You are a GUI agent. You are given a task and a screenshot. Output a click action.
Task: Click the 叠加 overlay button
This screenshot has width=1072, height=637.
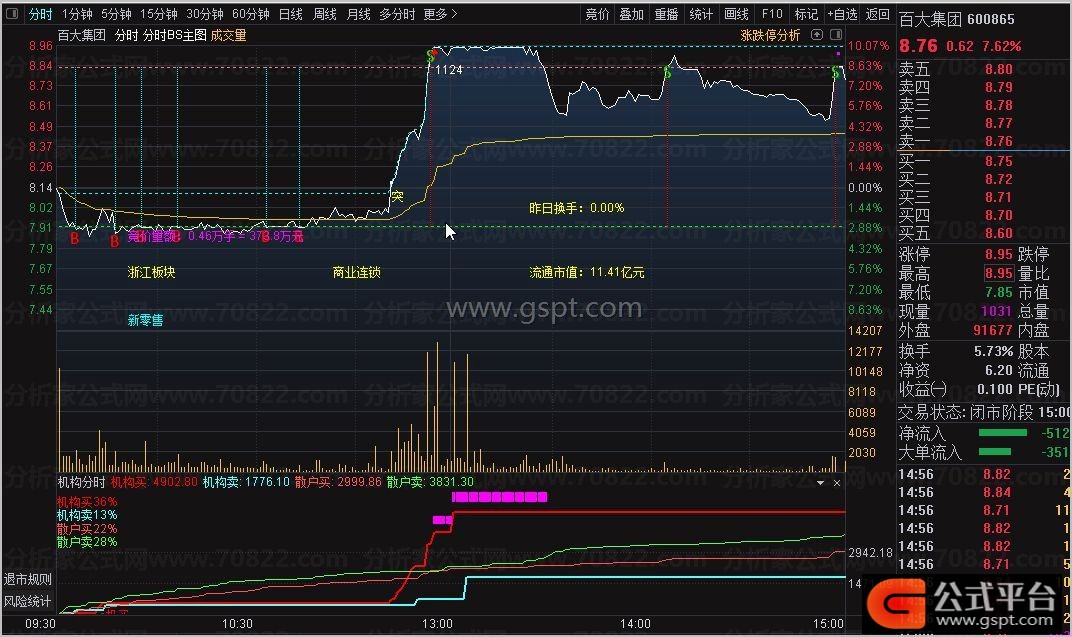coord(632,14)
